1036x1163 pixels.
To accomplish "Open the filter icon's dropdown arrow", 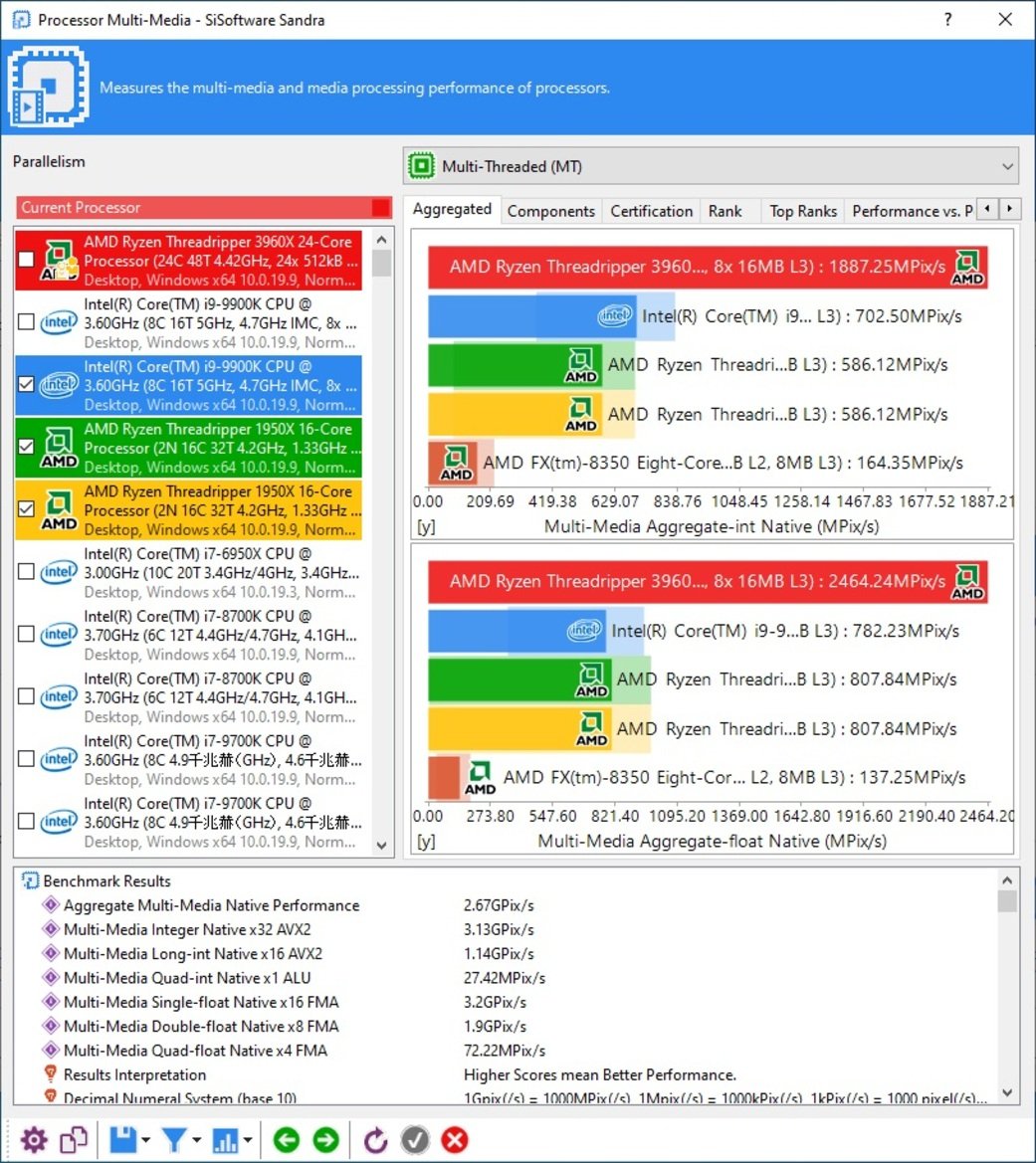I will click(x=197, y=1140).
